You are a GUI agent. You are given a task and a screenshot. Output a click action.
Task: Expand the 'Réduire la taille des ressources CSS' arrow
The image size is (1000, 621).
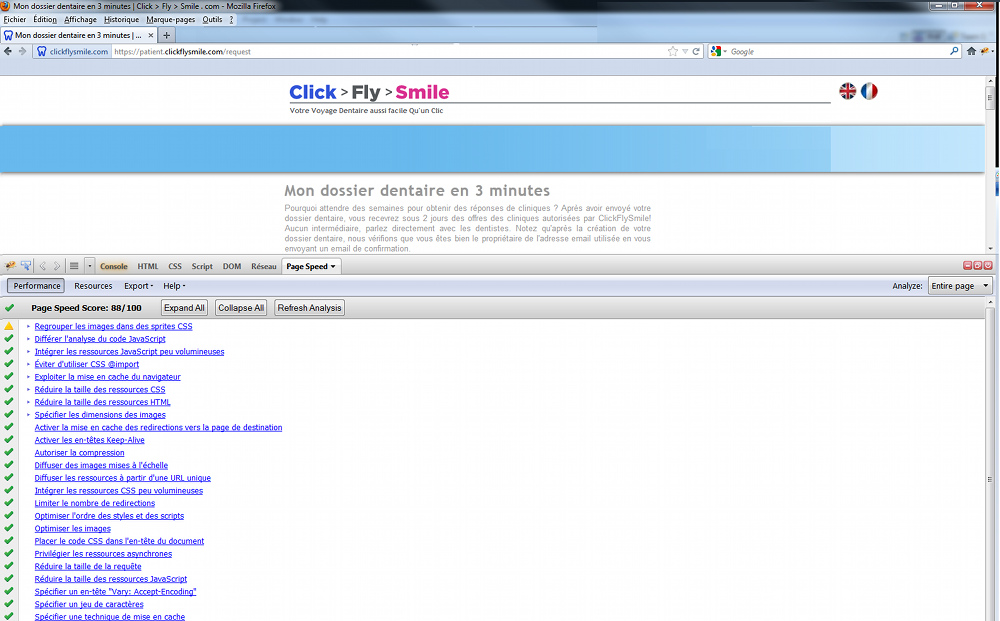(x=28, y=390)
